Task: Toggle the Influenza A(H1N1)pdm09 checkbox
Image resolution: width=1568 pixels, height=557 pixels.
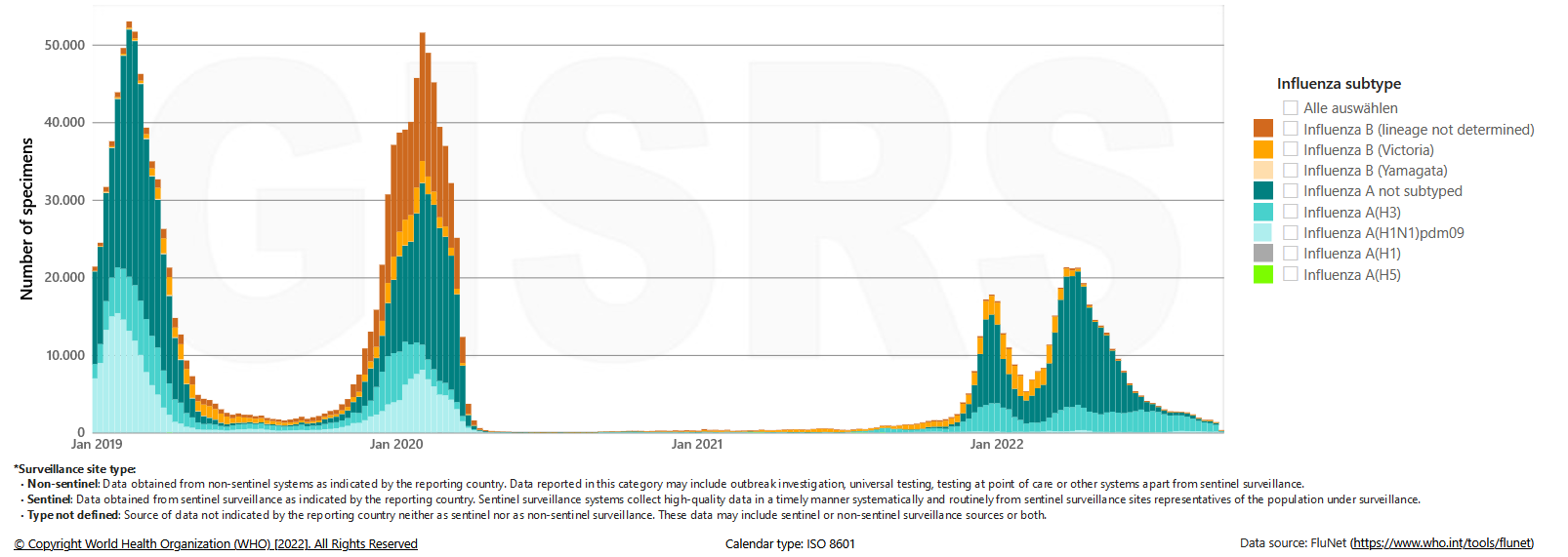Action: 1290,232
